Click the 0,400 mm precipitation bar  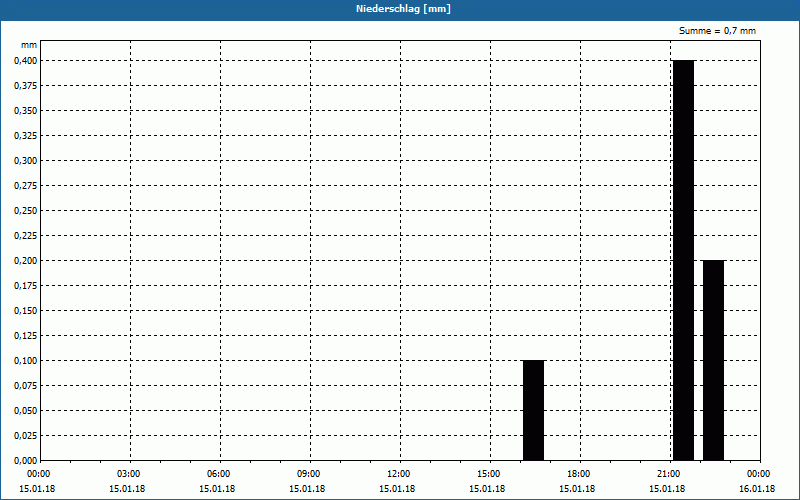[684, 260]
